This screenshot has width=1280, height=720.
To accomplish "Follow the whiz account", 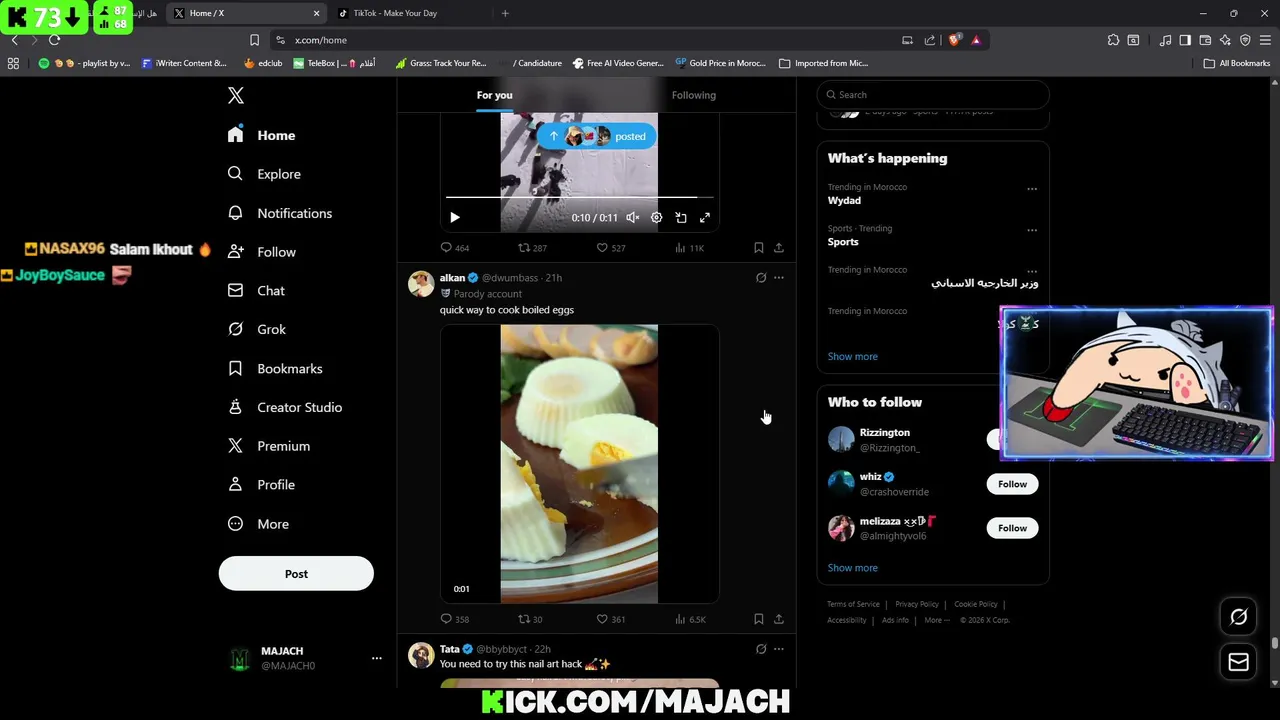I will tap(1012, 484).
